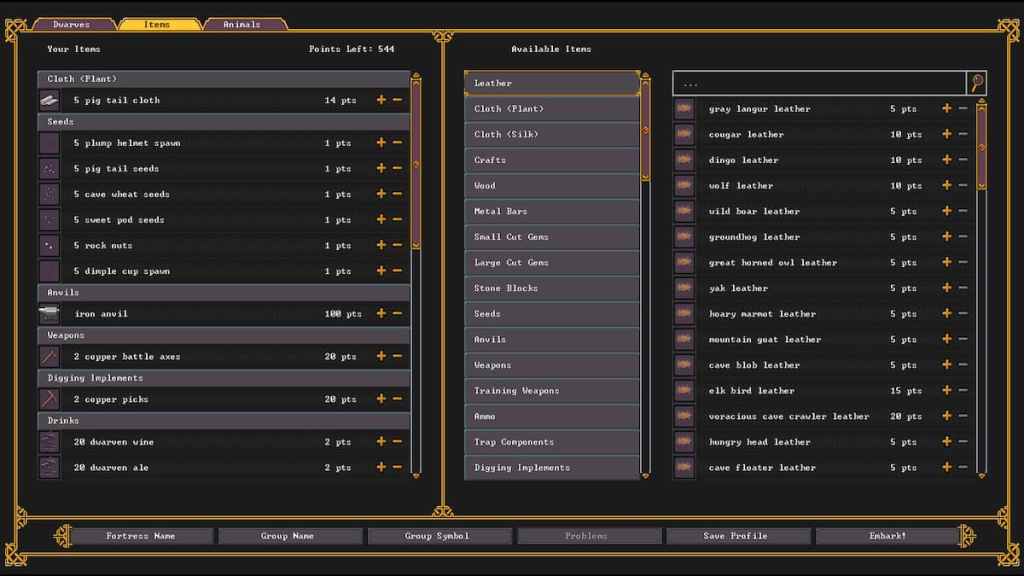The height and width of the screenshot is (576, 1024).
Task: Click the rock nuts item icon
Action: [48, 245]
